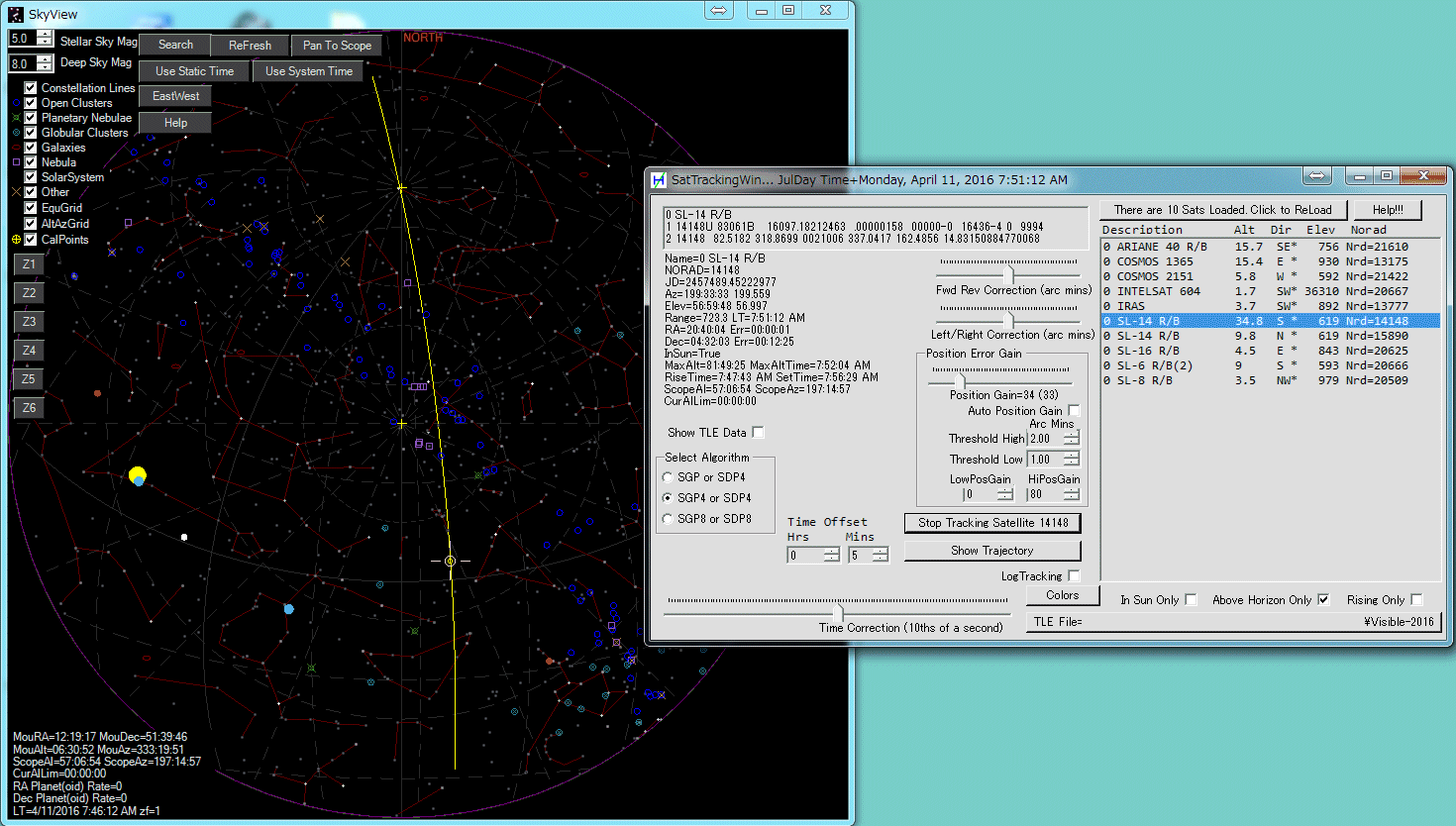The image size is (1456, 826).
Task: Click ReFresh in SkyView
Action: 250,46
